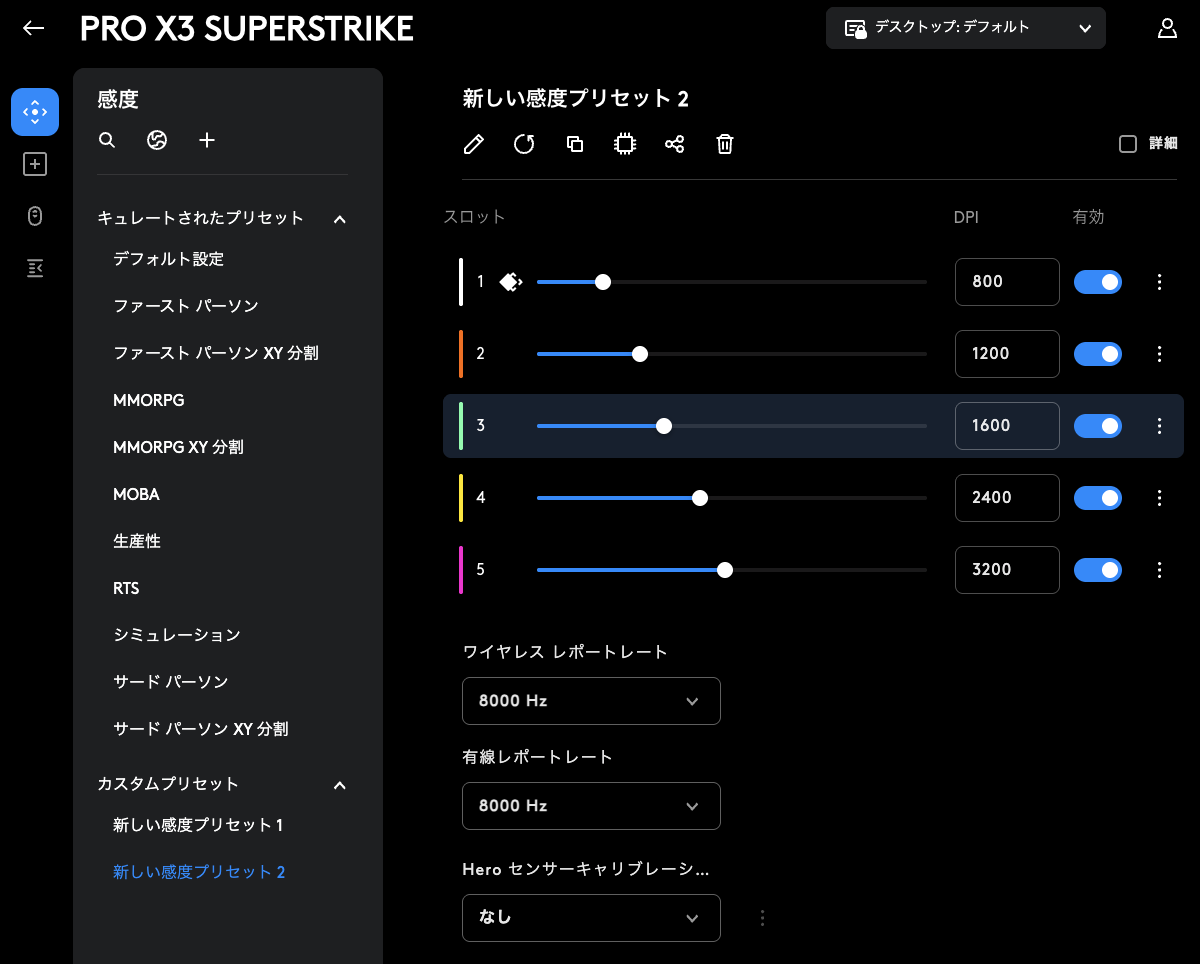Open more options for slot 4
The width and height of the screenshot is (1200, 964).
(1160, 498)
